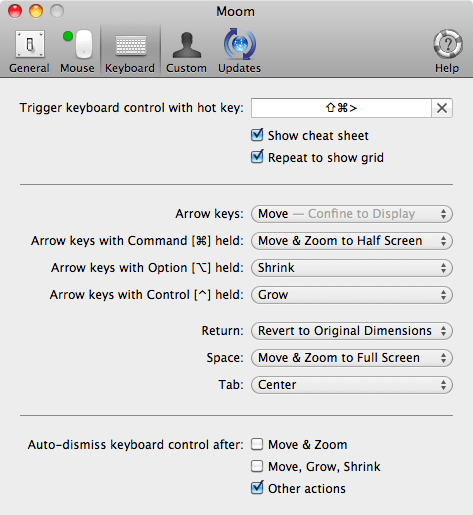Open the Custom pane silhouette icon
473x515 pixels.
186,45
